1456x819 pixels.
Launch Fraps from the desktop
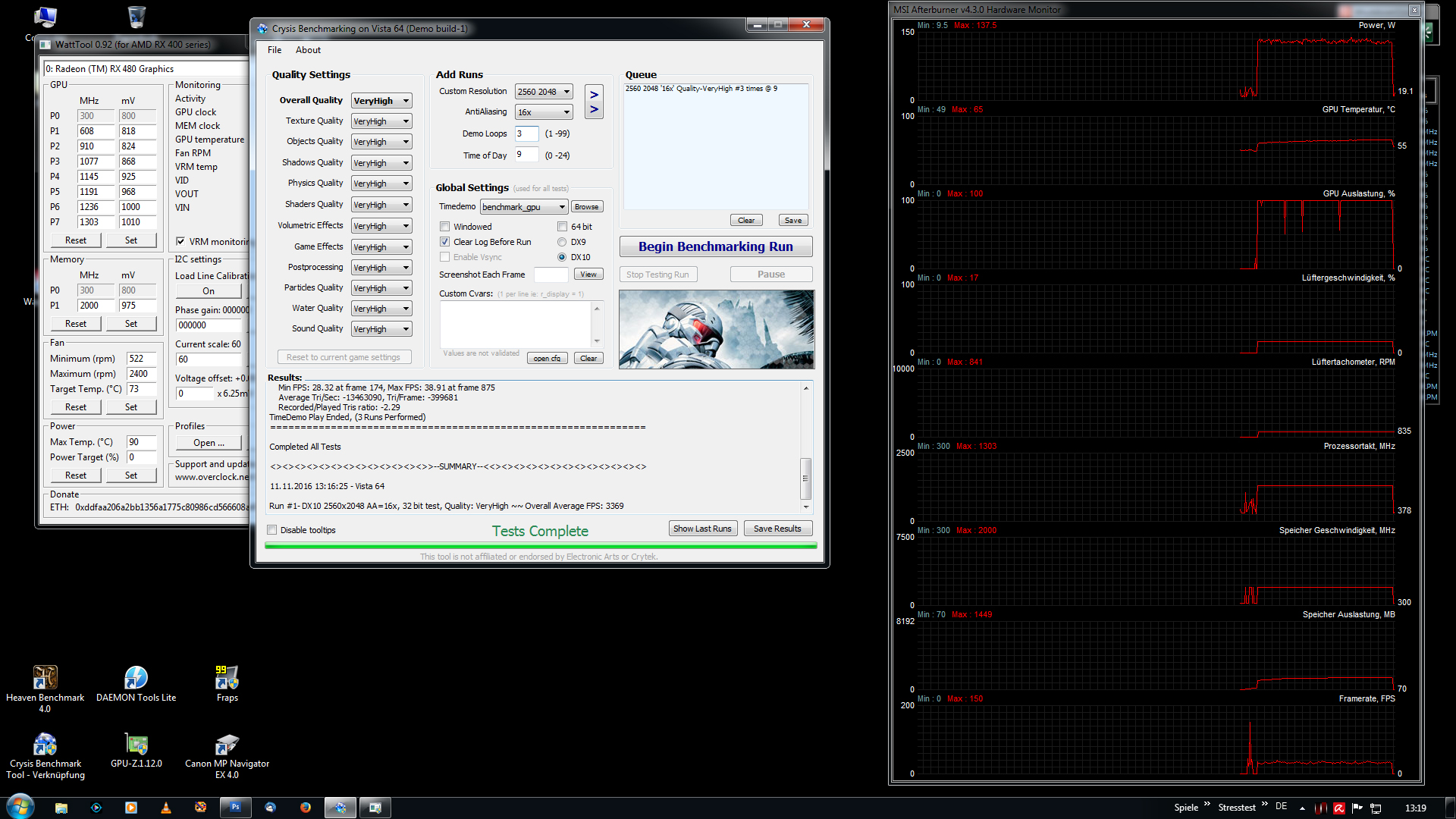coord(227,677)
